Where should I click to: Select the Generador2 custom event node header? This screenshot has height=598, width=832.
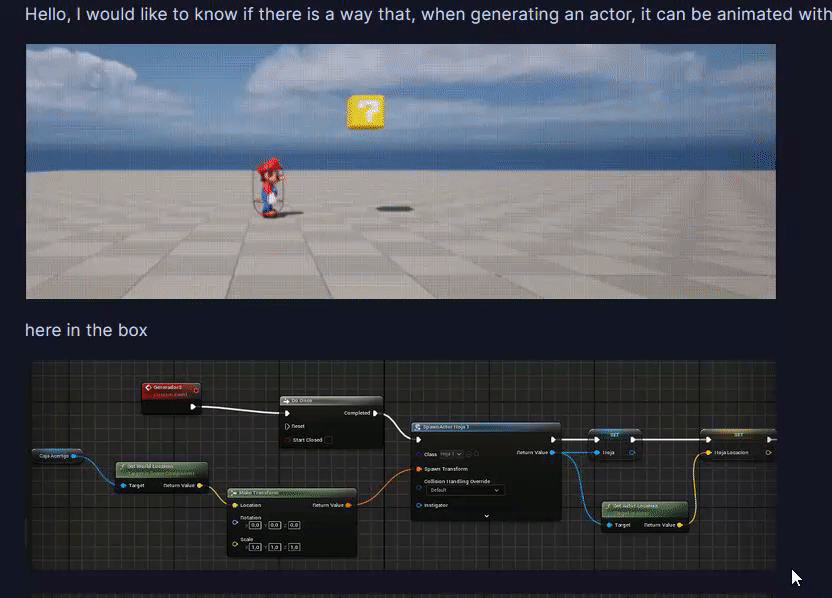(171, 391)
